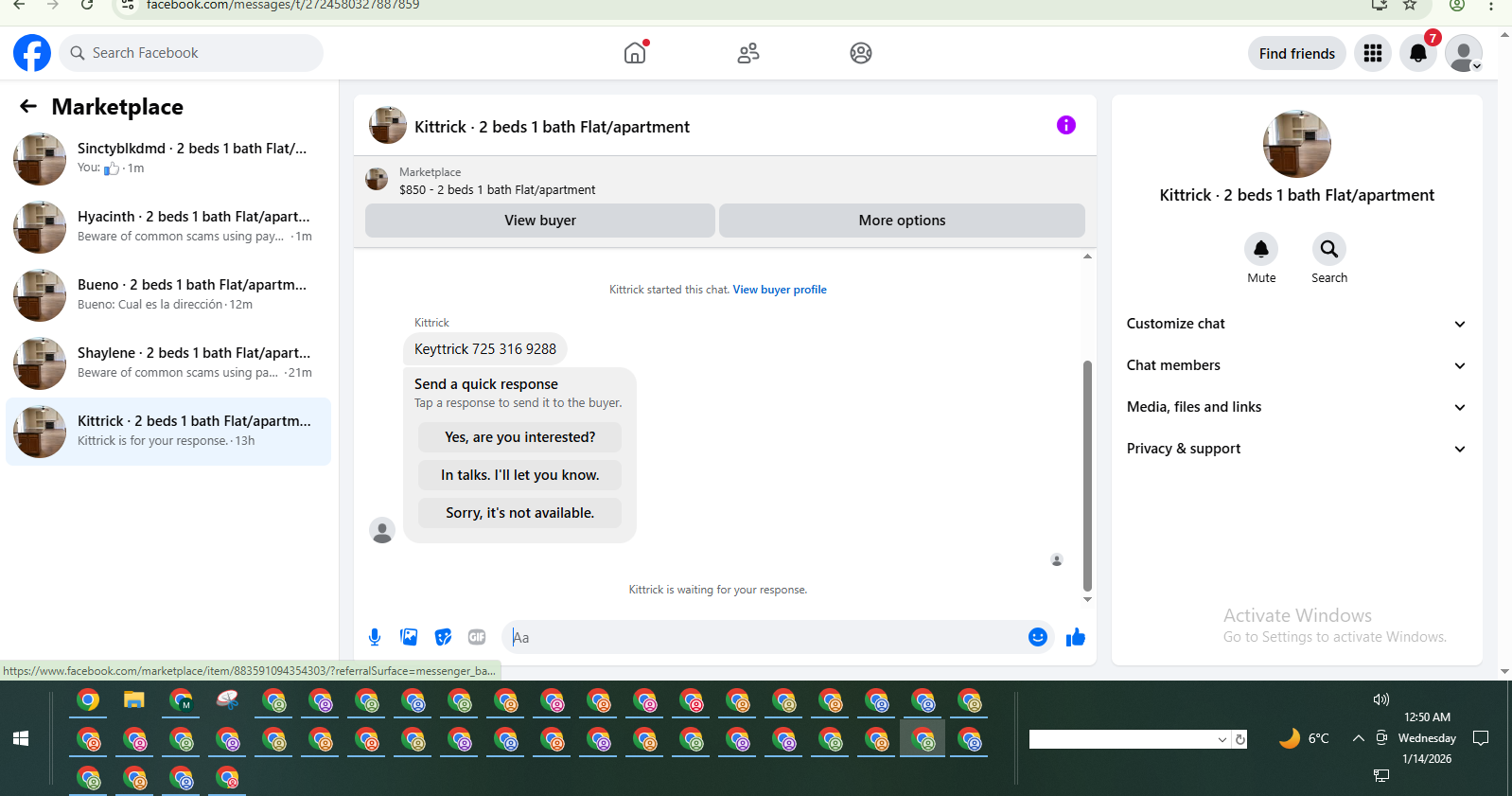Go to the Home feed icon
1512x796 pixels.
tap(635, 53)
